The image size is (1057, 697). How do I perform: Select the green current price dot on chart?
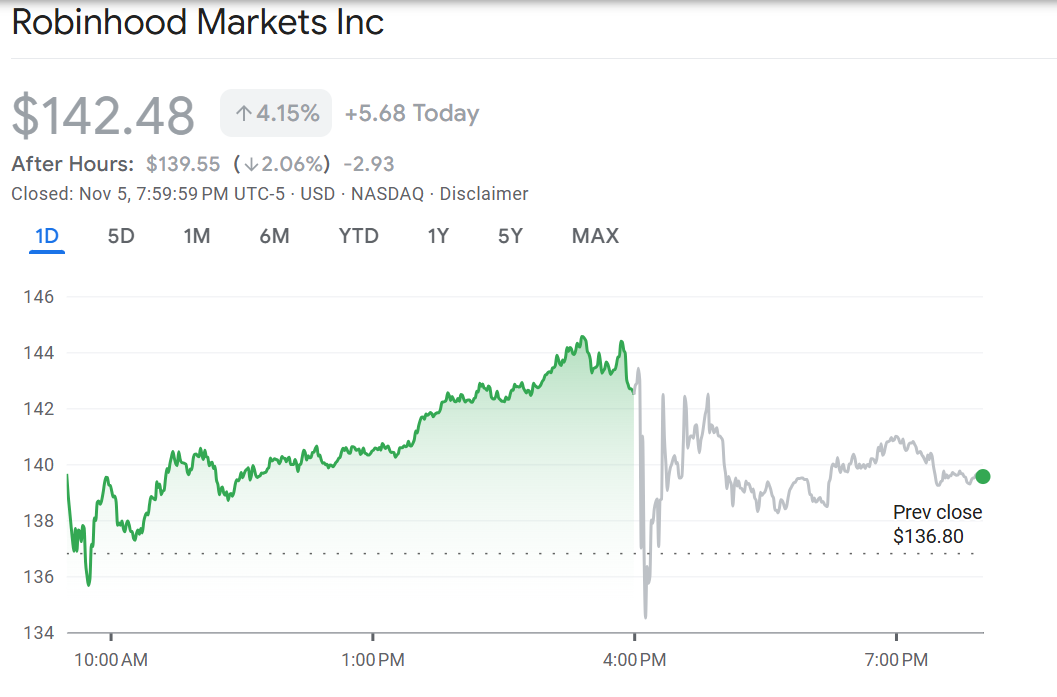[x=982, y=477]
